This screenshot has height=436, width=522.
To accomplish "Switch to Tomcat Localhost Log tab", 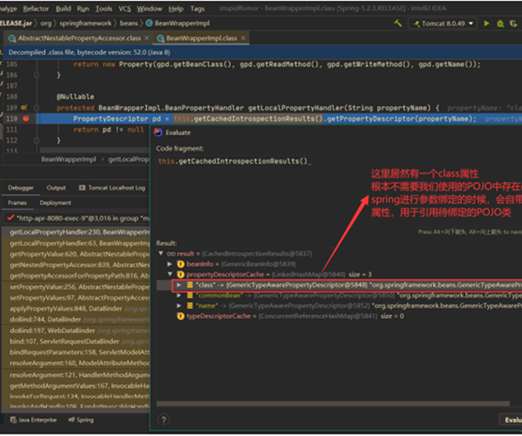I will coord(112,188).
